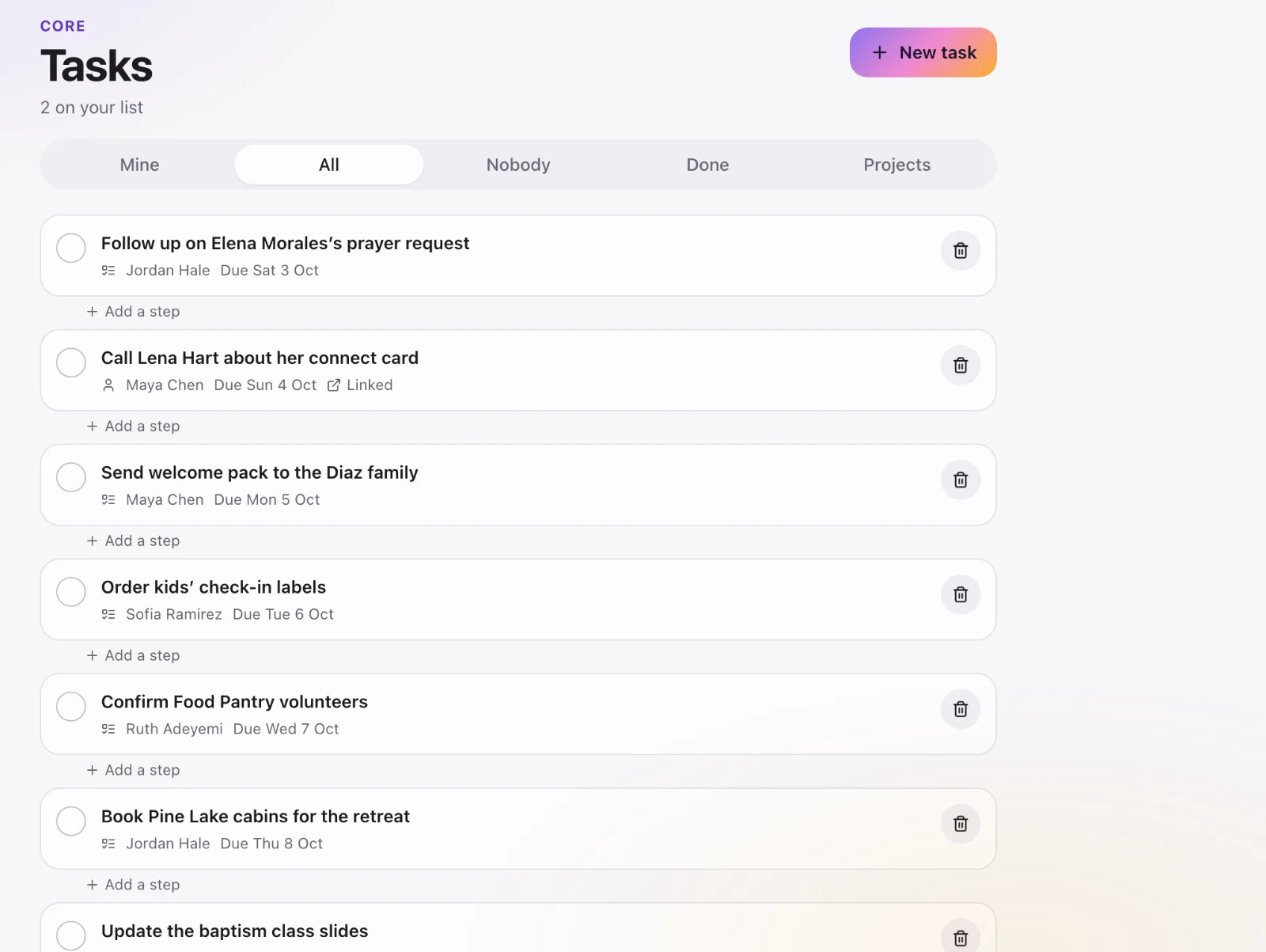Open the Nobody tab
The width and height of the screenshot is (1266, 952).
coord(518,165)
